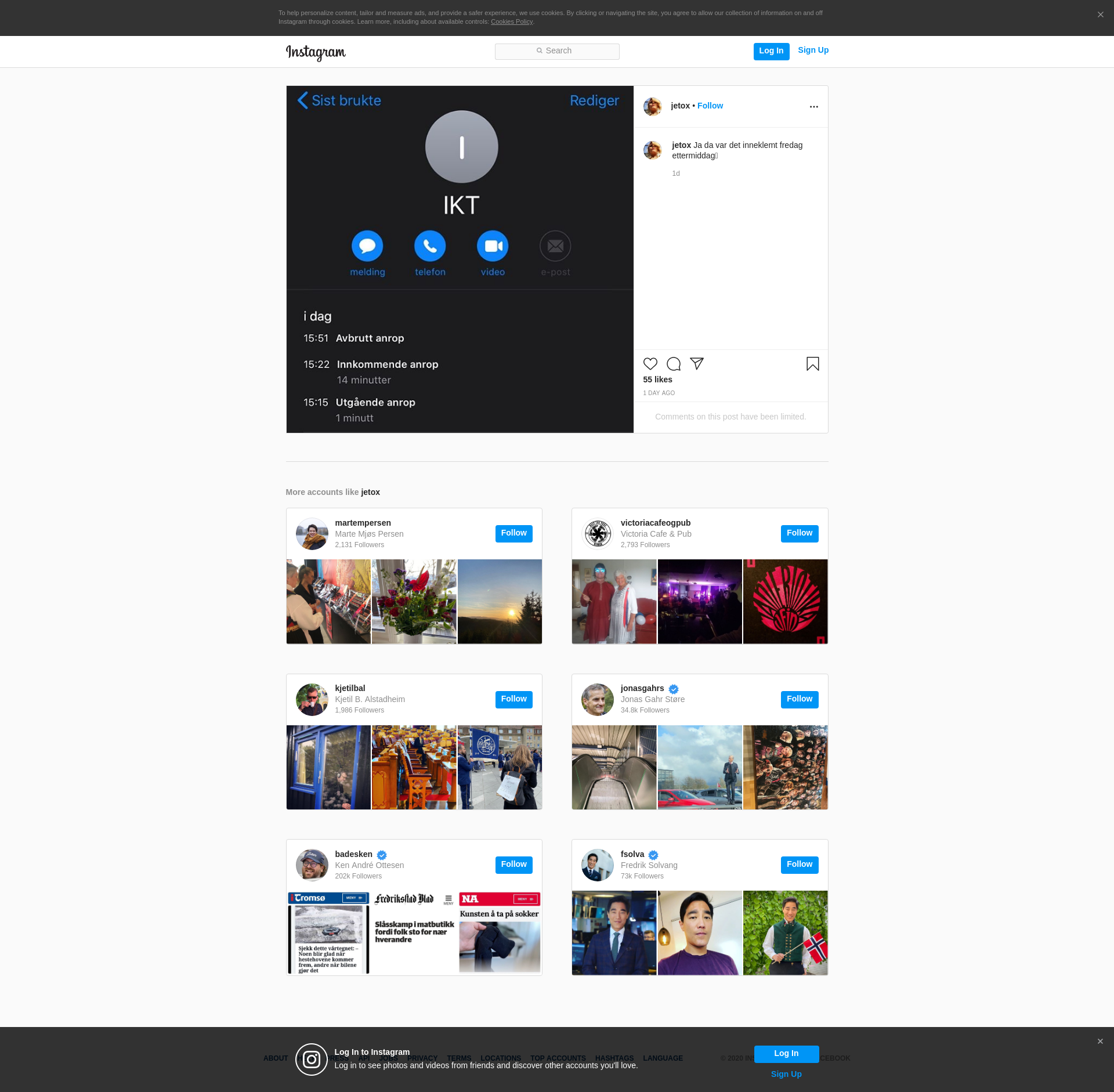This screenshot has height=1092, width=1114.
Task: Open victoriacafeogpub logo avatar
Action: (x=598, y=534)
